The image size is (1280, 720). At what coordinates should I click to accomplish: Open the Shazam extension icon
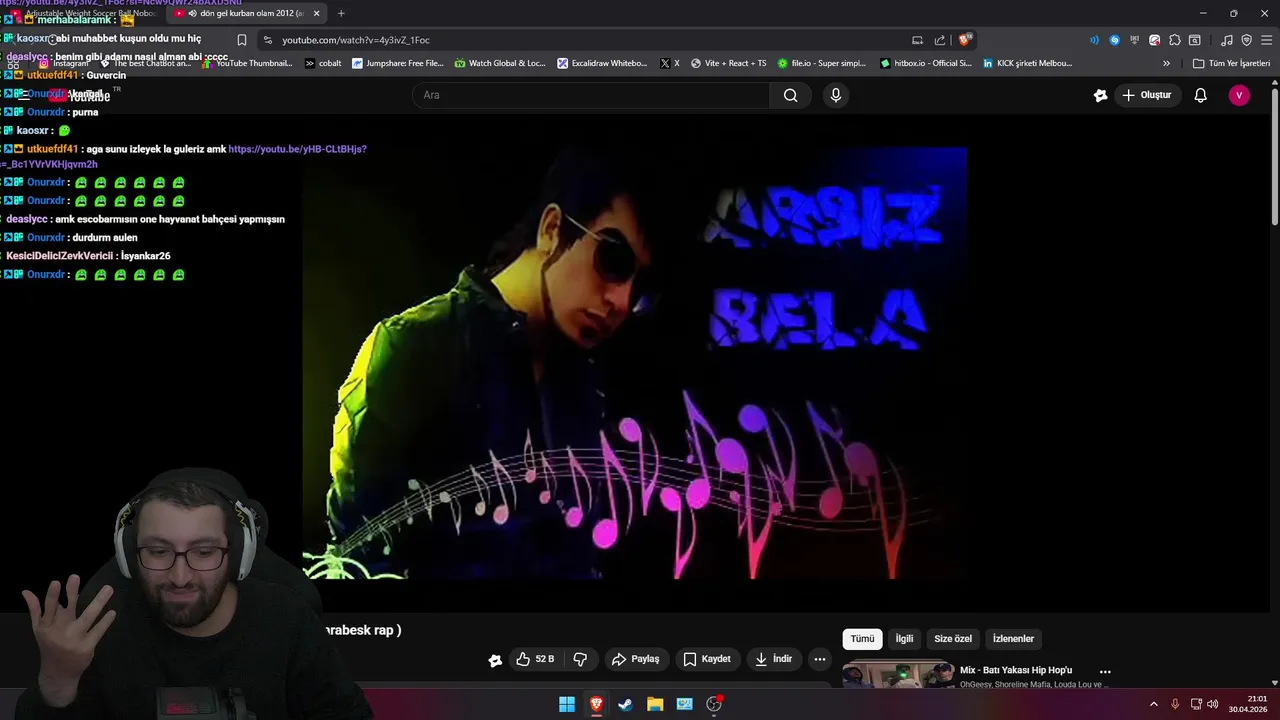click(1114, 40)
